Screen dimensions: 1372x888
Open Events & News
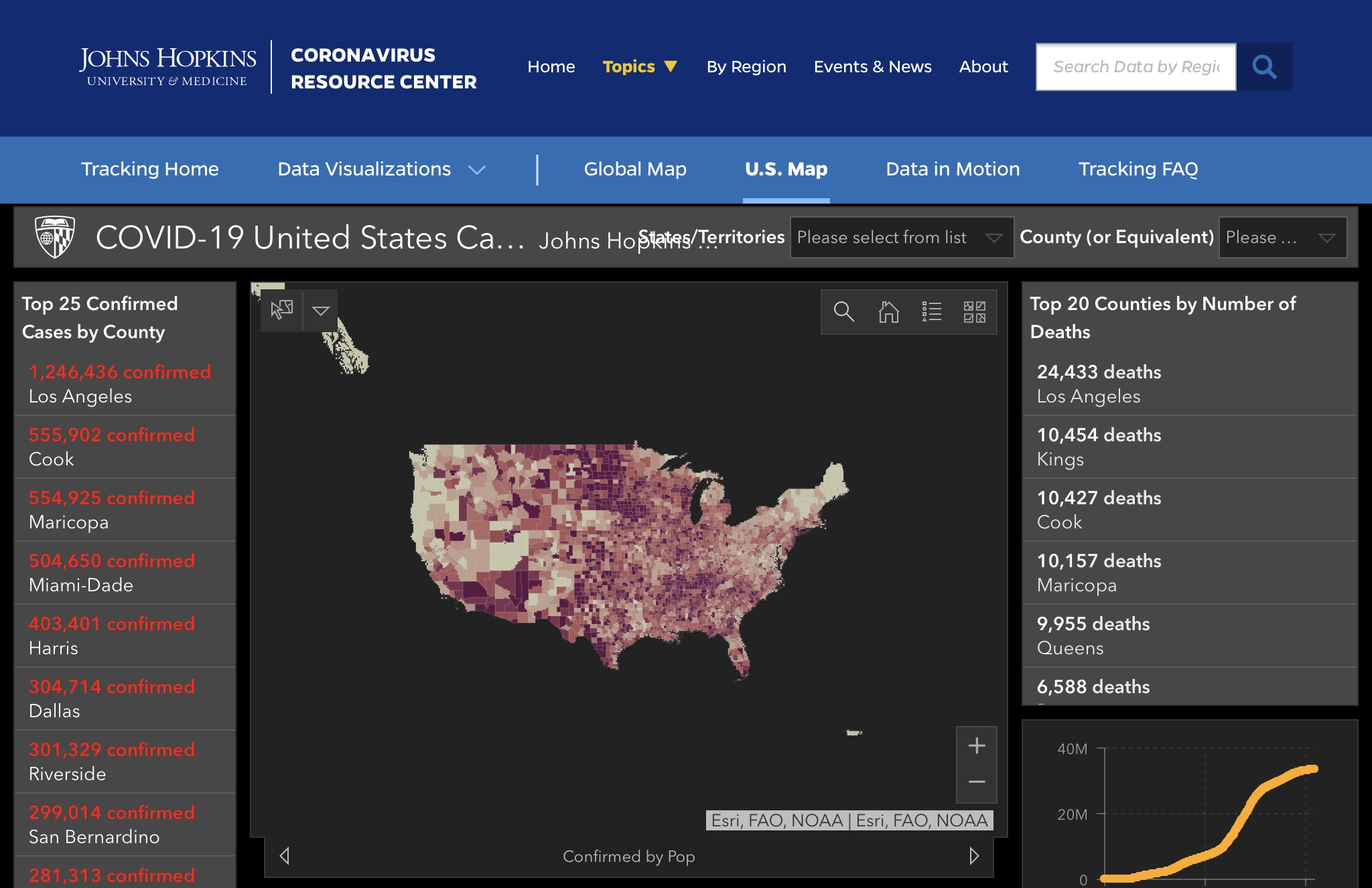click(872, 66)
